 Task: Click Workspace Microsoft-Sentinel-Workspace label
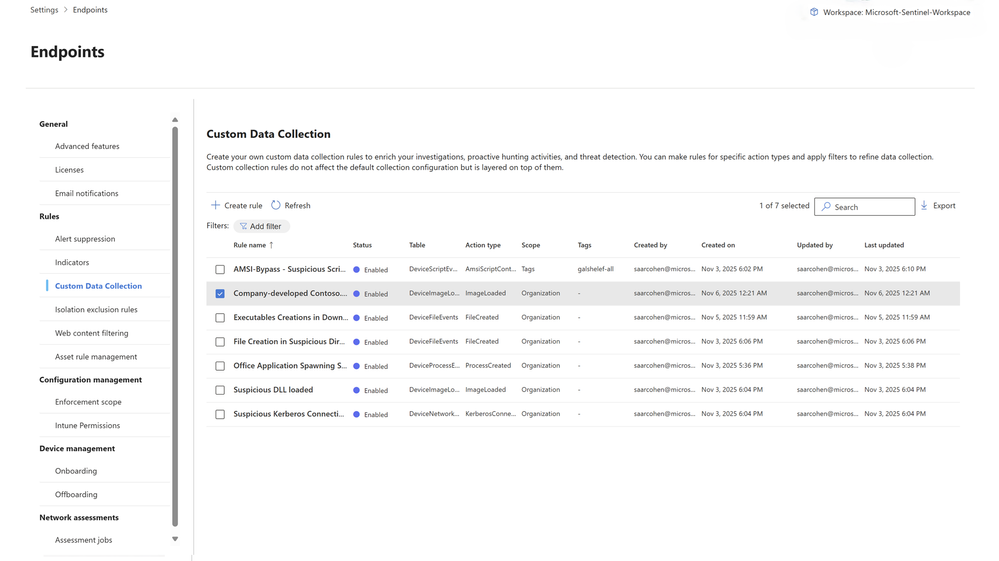[896, 12]
